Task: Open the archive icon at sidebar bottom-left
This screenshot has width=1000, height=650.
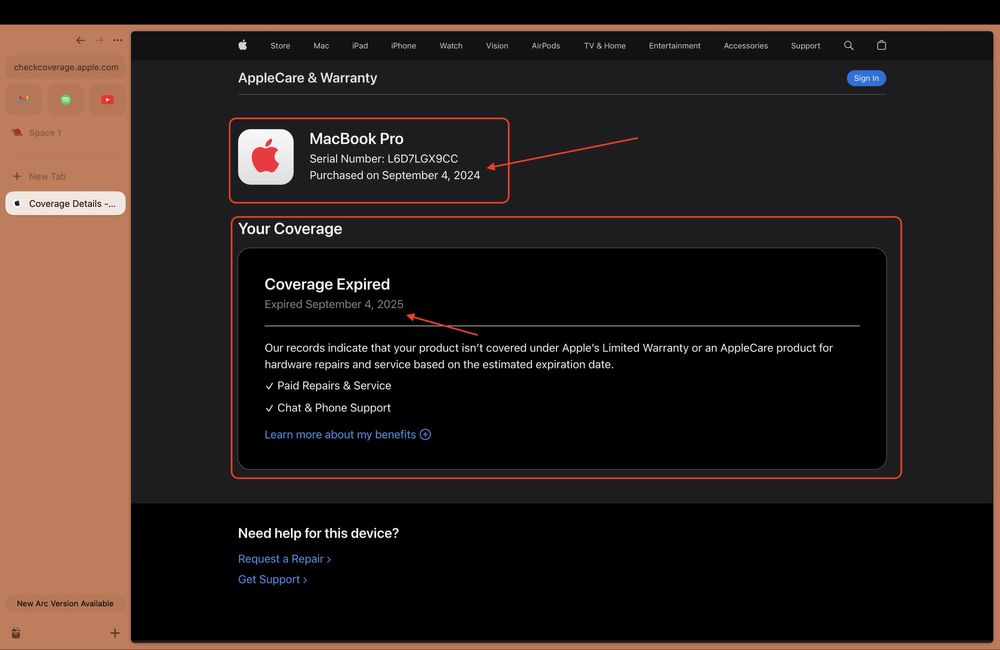Action: (16, 633)
